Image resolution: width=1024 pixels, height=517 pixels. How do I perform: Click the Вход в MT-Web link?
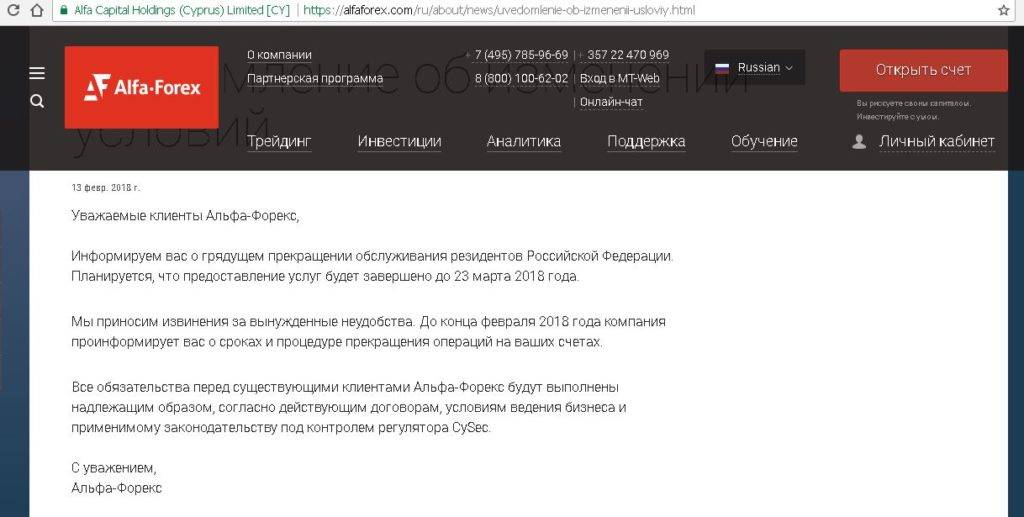click(620, 78)
